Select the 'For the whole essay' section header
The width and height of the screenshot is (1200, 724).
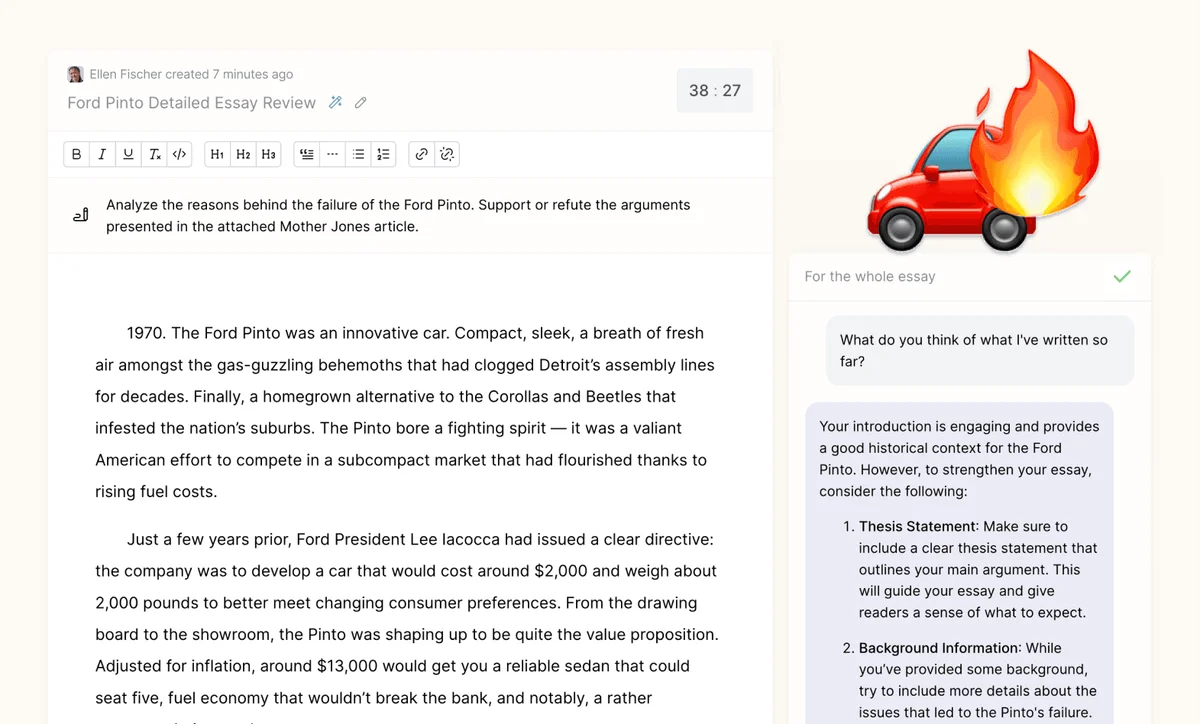pos(868,276)
